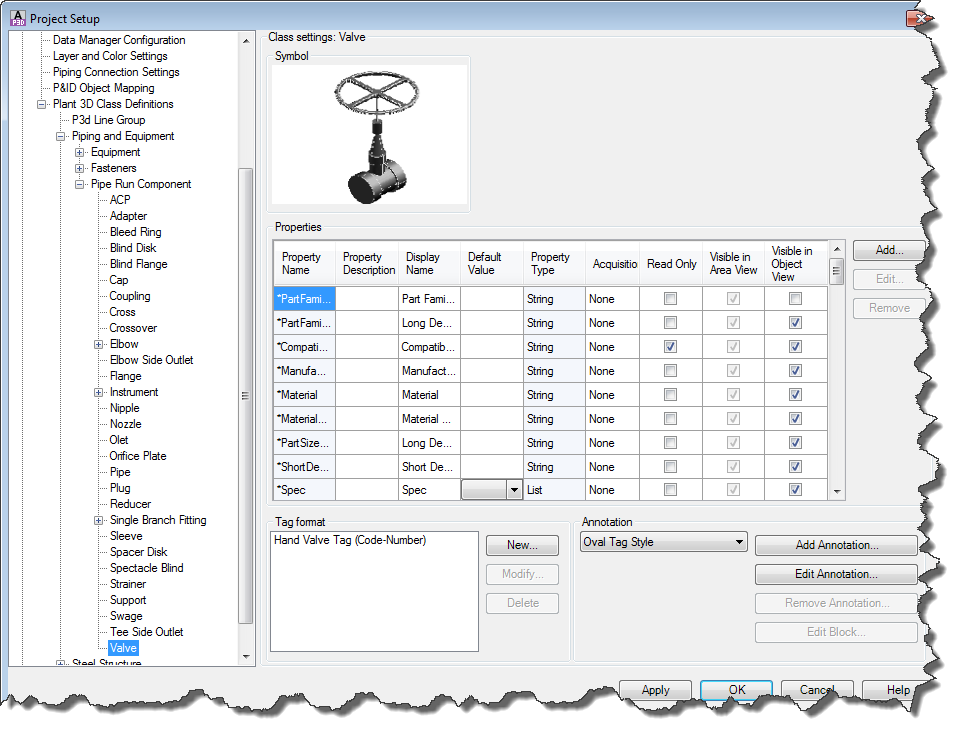Select P&ID Object Mapping

(x=103, y=88)
